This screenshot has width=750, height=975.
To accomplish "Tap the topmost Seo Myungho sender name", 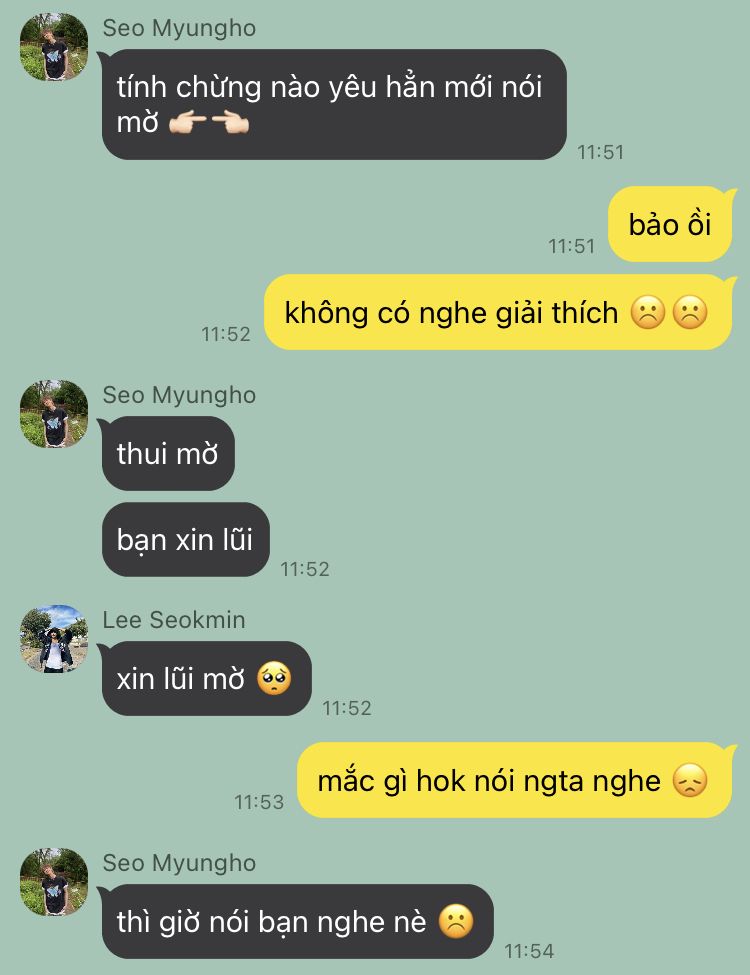I will pyautogui.click(x=179, y=29).
